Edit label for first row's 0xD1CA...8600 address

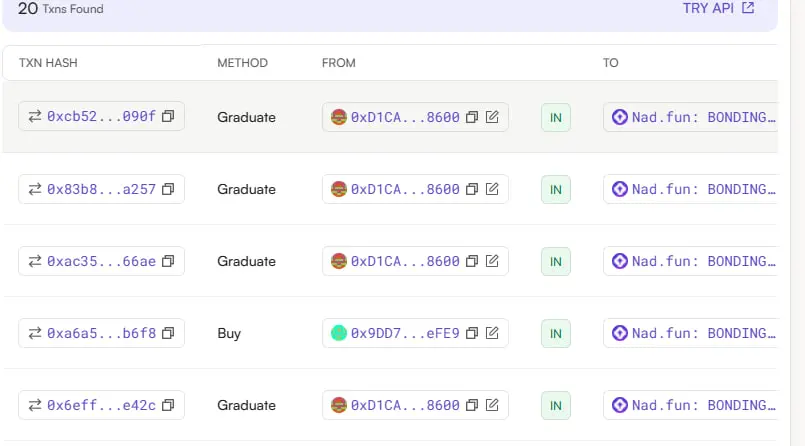492,117
